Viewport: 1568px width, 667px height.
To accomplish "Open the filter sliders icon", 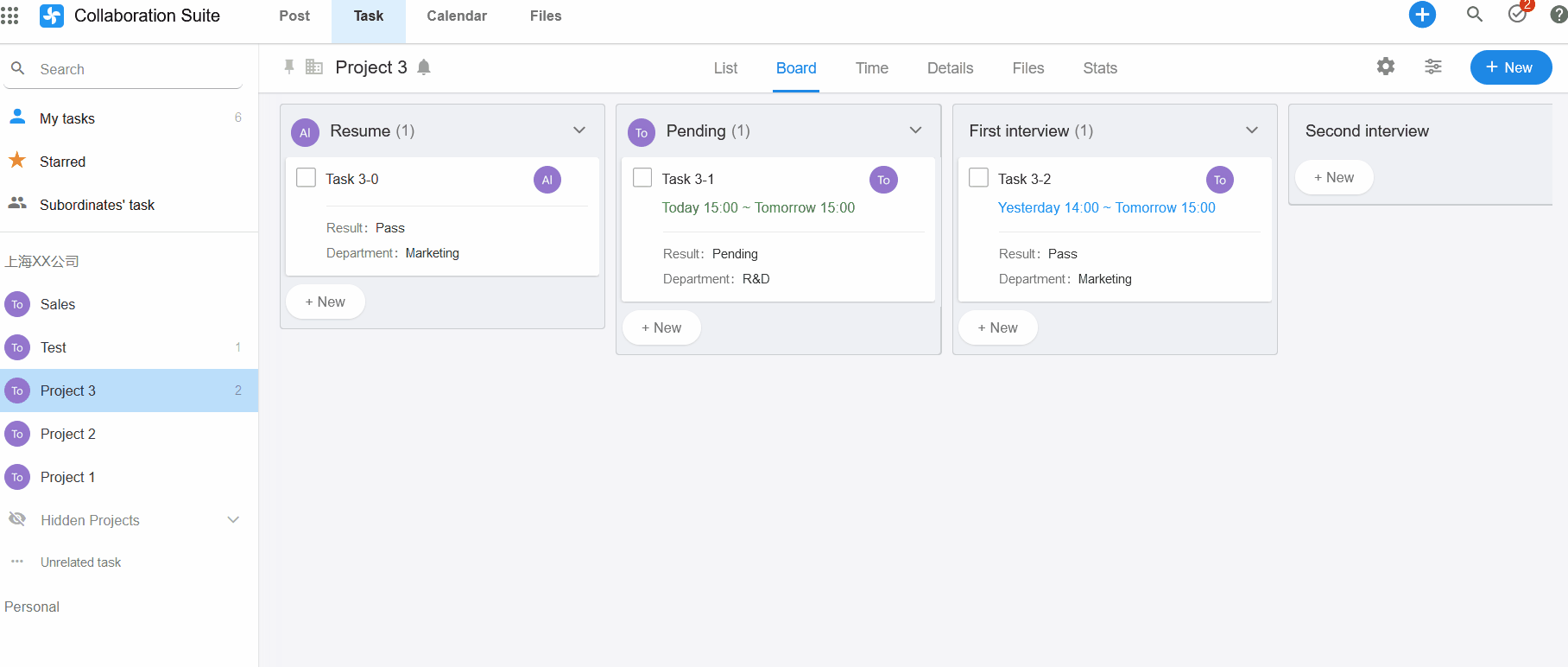I will coord(1433,67).
